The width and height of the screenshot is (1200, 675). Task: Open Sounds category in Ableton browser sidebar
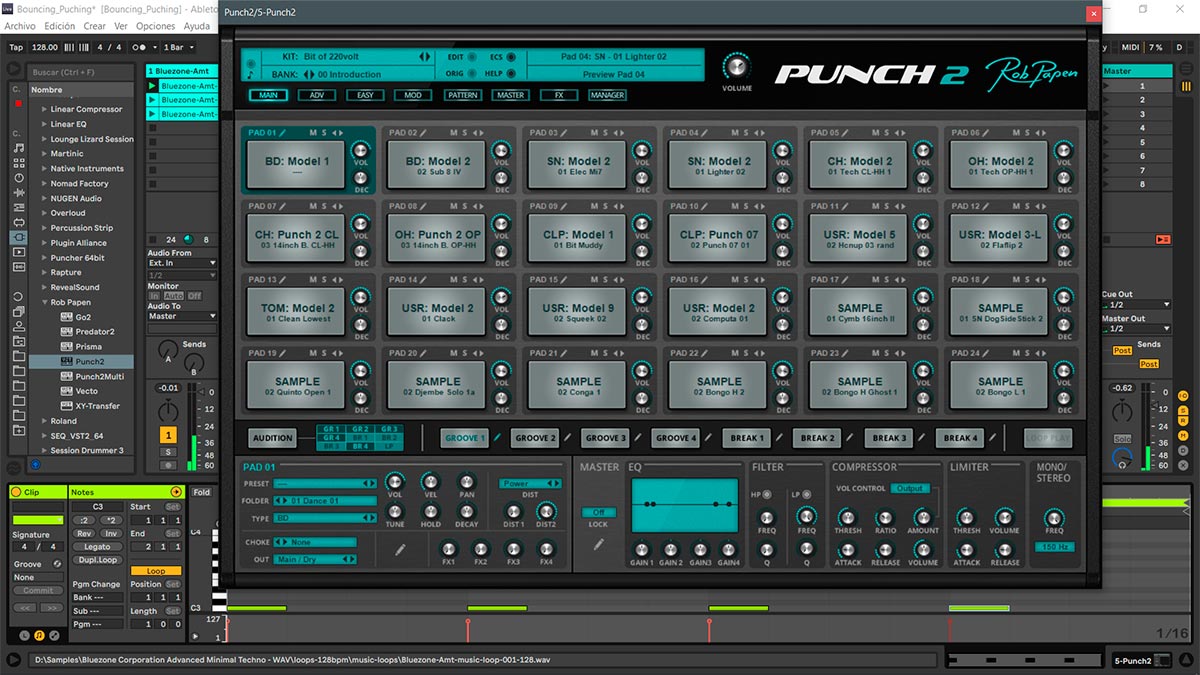click(18, 147)
